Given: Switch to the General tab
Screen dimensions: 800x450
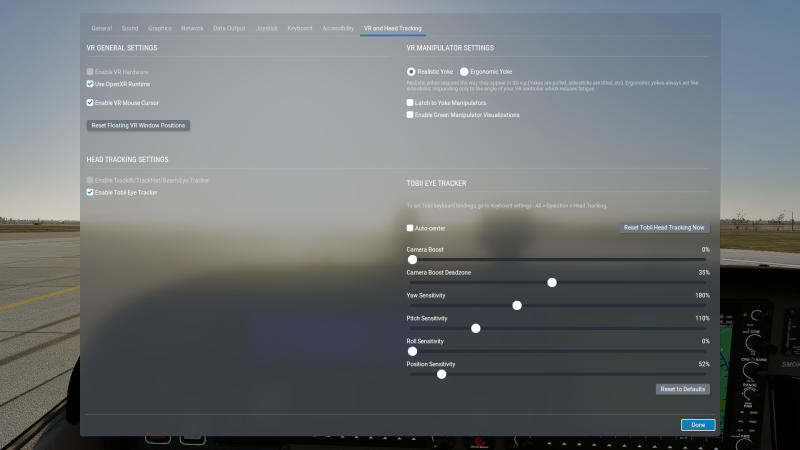Looking at the screenshot, I should tap(101, 28).
